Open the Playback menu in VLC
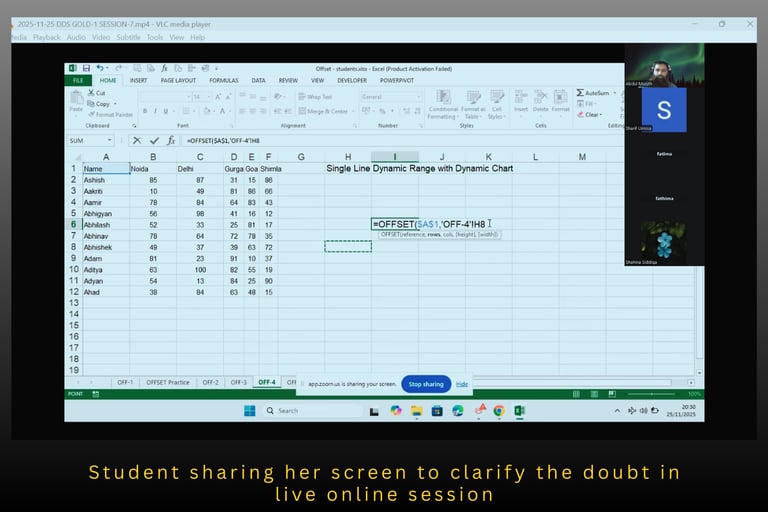The width and height of the screenshot is (768, 512). pos(47,37)
